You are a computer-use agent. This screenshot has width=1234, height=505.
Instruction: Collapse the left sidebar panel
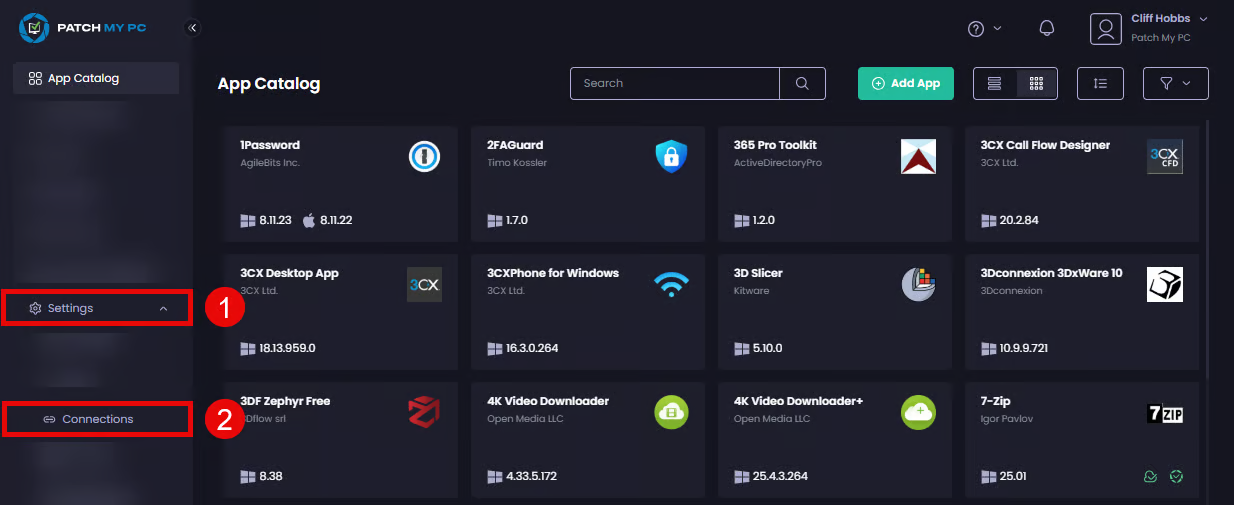(x=192, y=28)
